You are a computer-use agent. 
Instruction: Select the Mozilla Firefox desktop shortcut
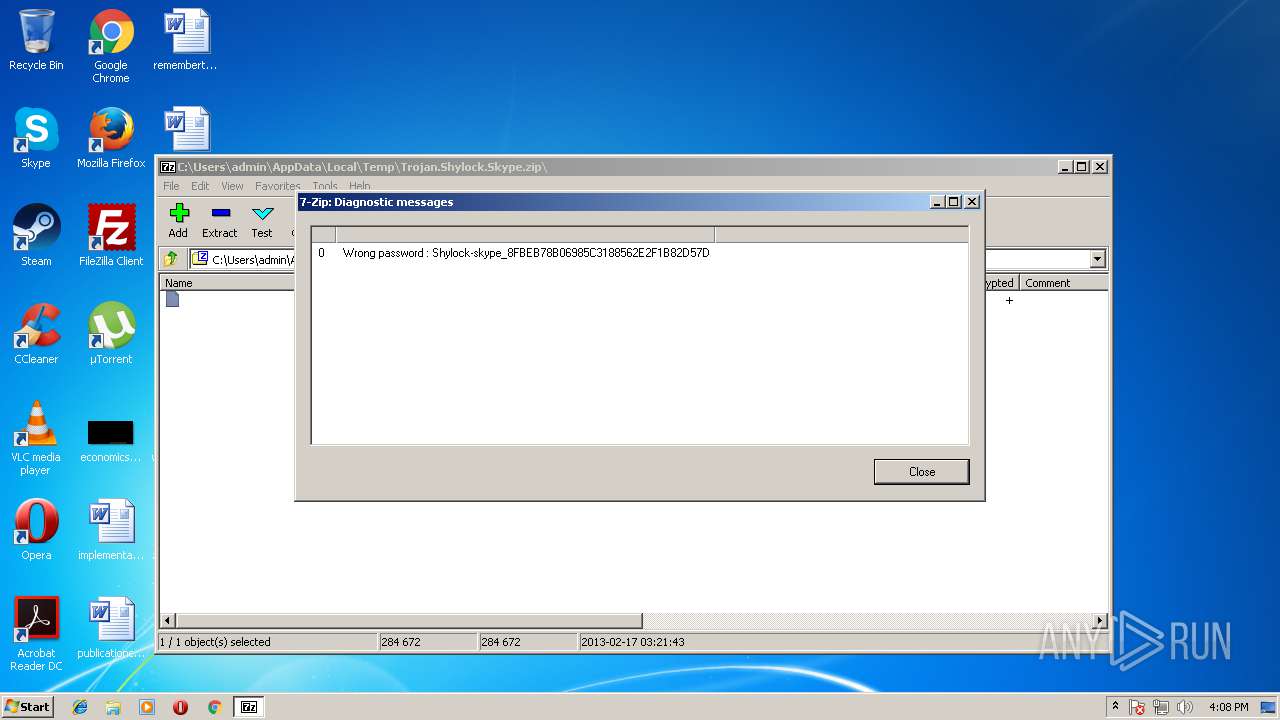point(111,138)
